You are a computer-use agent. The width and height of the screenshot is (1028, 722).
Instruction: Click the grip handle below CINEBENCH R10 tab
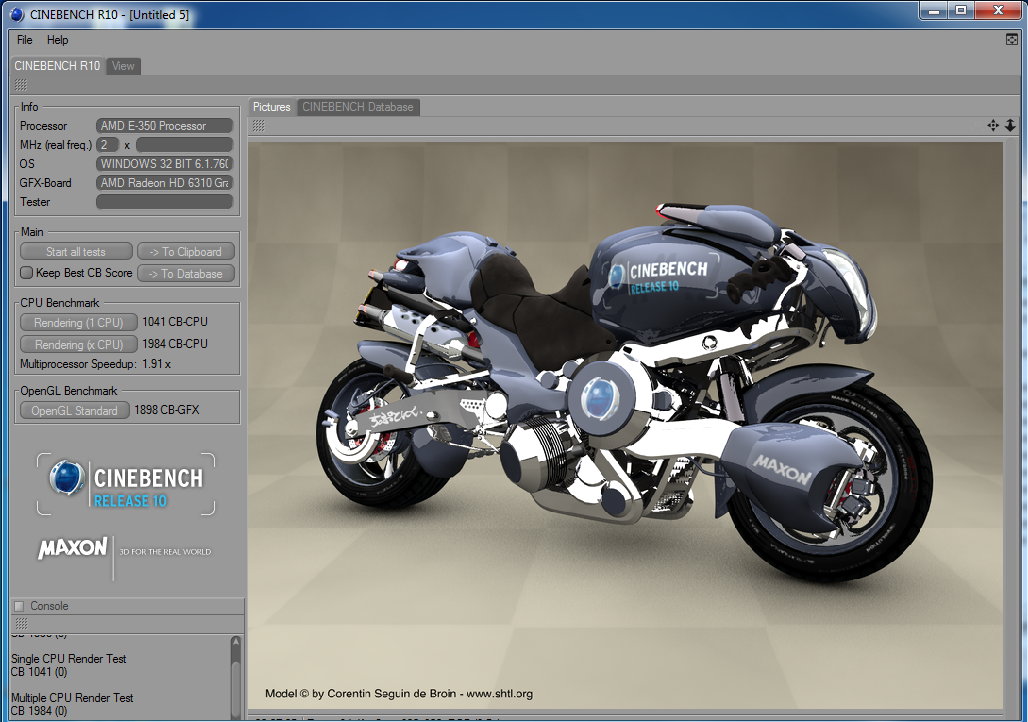[21, 85]
